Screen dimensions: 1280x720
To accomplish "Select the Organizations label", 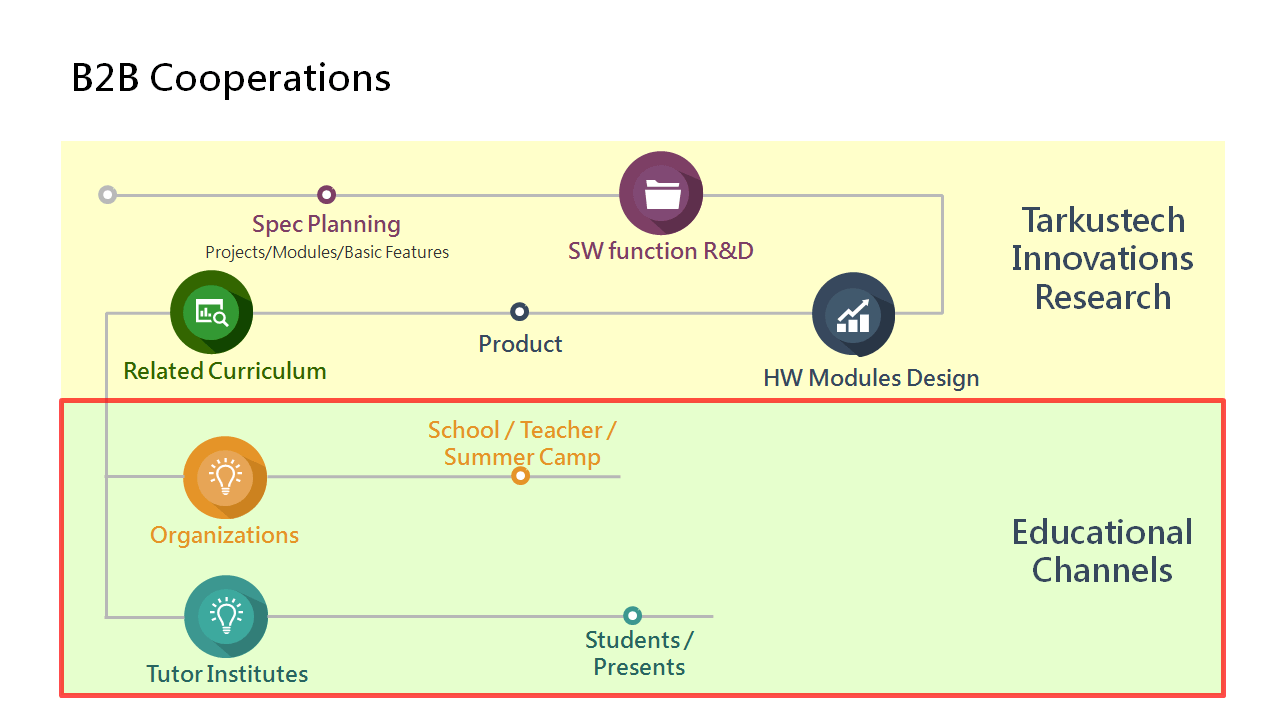I will coord(224,535).
